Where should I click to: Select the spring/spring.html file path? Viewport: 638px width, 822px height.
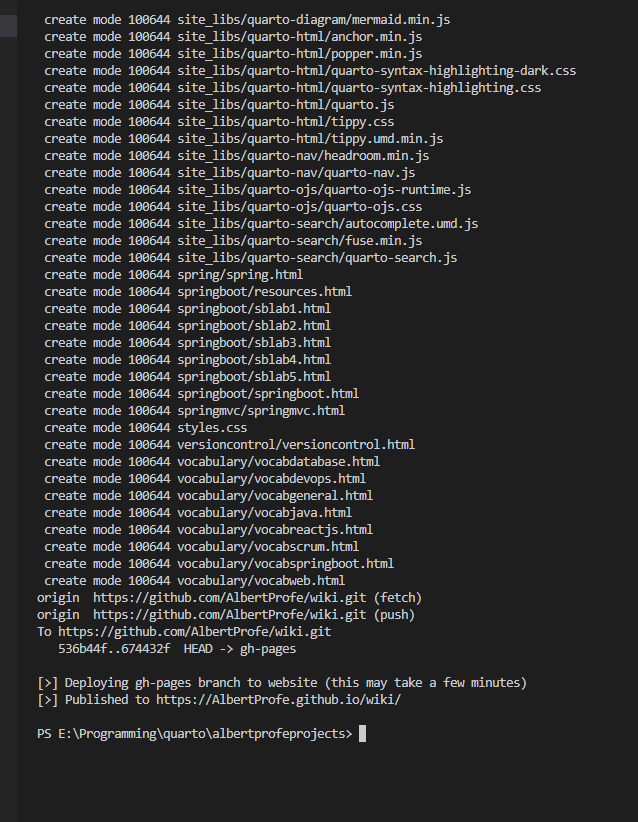pyautogui.click(x=240, y=275)
